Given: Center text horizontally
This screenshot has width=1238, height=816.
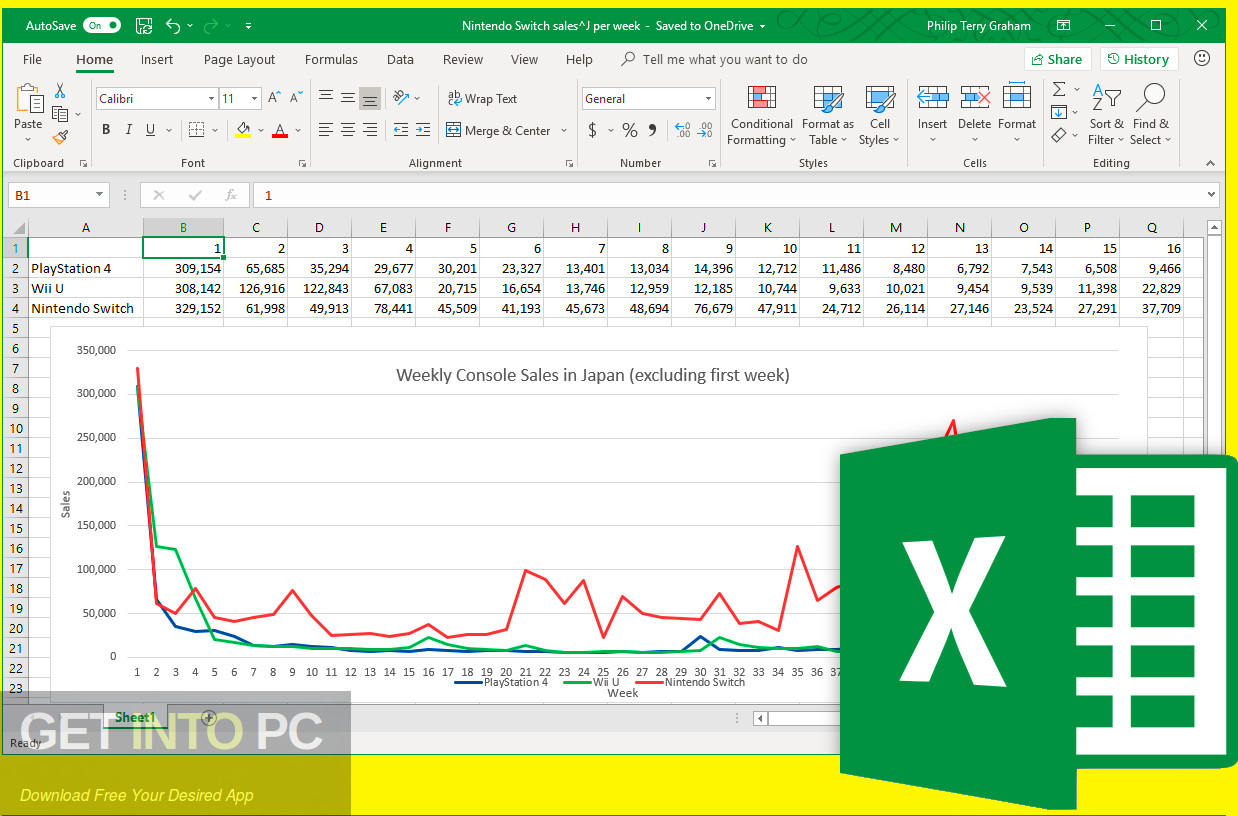Looking at the screenshot, I should click(348, 130).
